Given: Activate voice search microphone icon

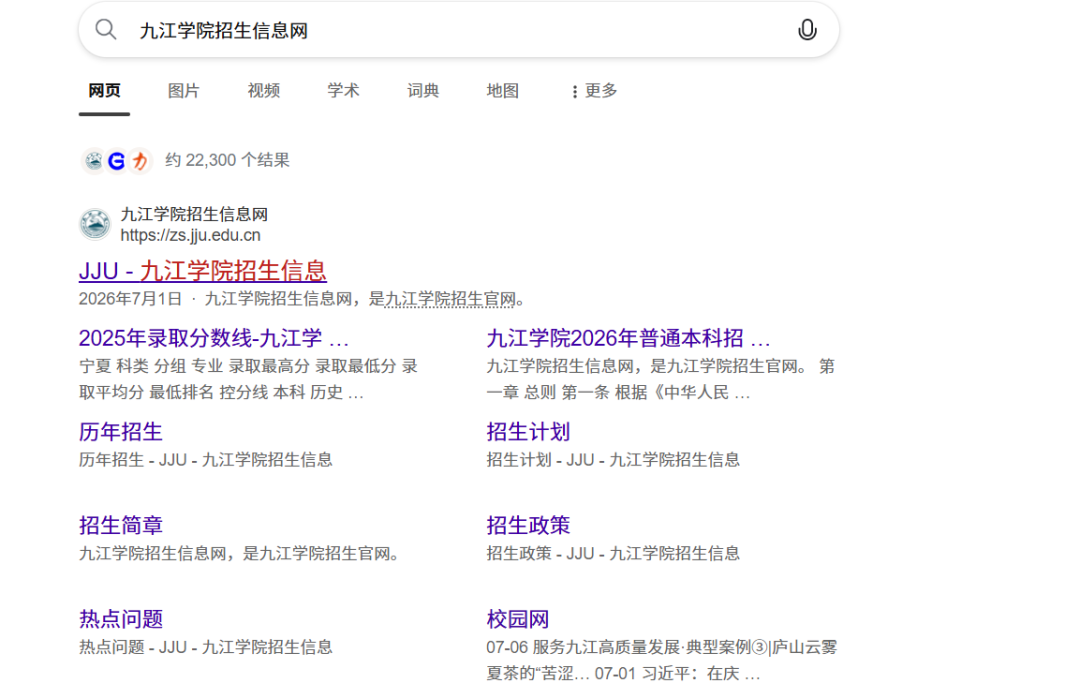Looking at the screenshot, I should pyautogui.click(x=807, y=30).
